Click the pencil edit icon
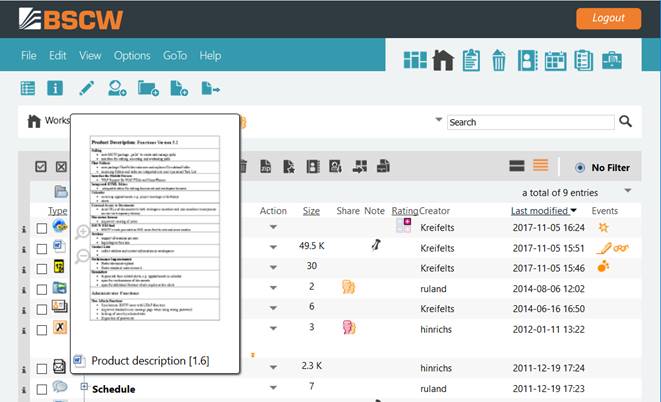Viewport: 661px width, 402px height. click(x=87, y=89)
